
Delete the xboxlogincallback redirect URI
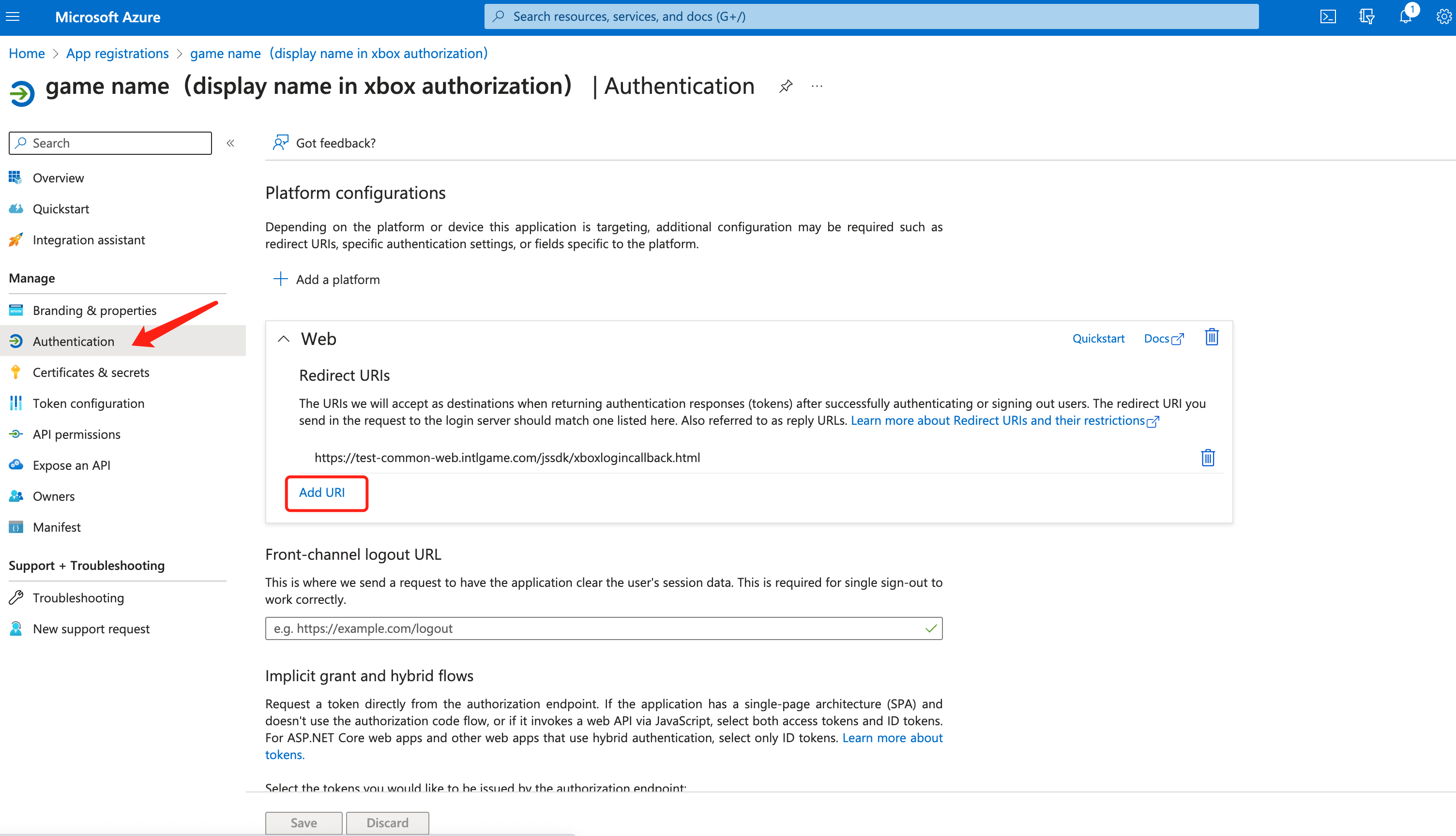click(1207, 458)
